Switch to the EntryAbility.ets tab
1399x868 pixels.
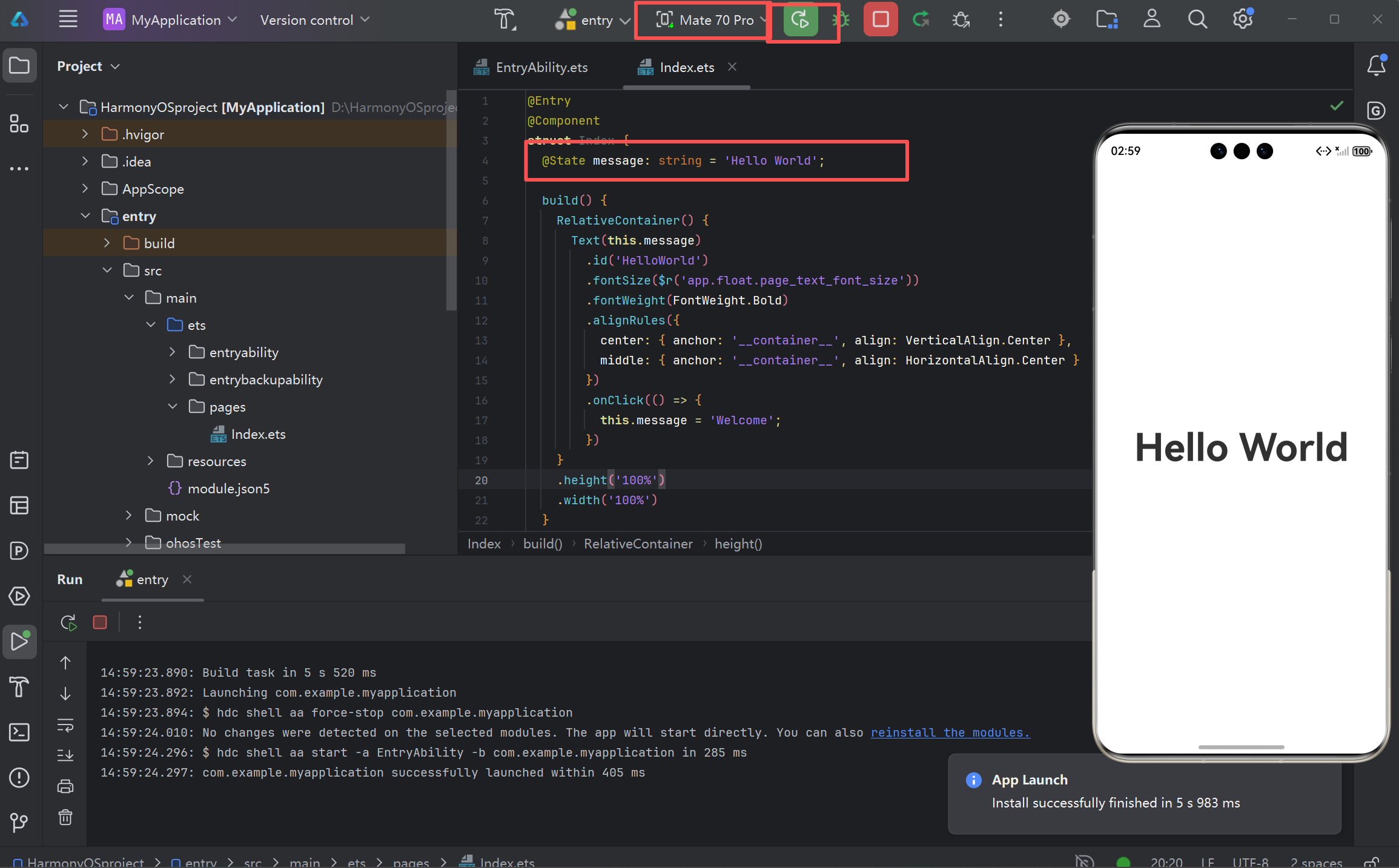541,67
